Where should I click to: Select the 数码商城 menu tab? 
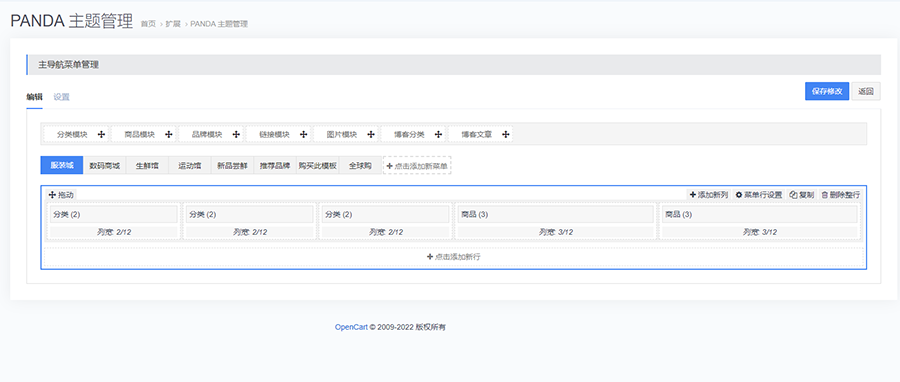(x=104, y=165)
